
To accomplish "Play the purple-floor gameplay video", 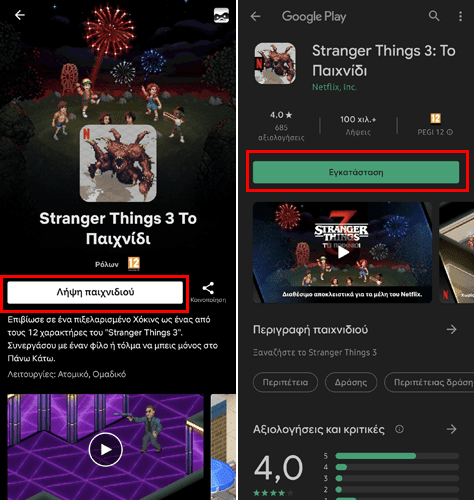I will (x=106, y=449).
